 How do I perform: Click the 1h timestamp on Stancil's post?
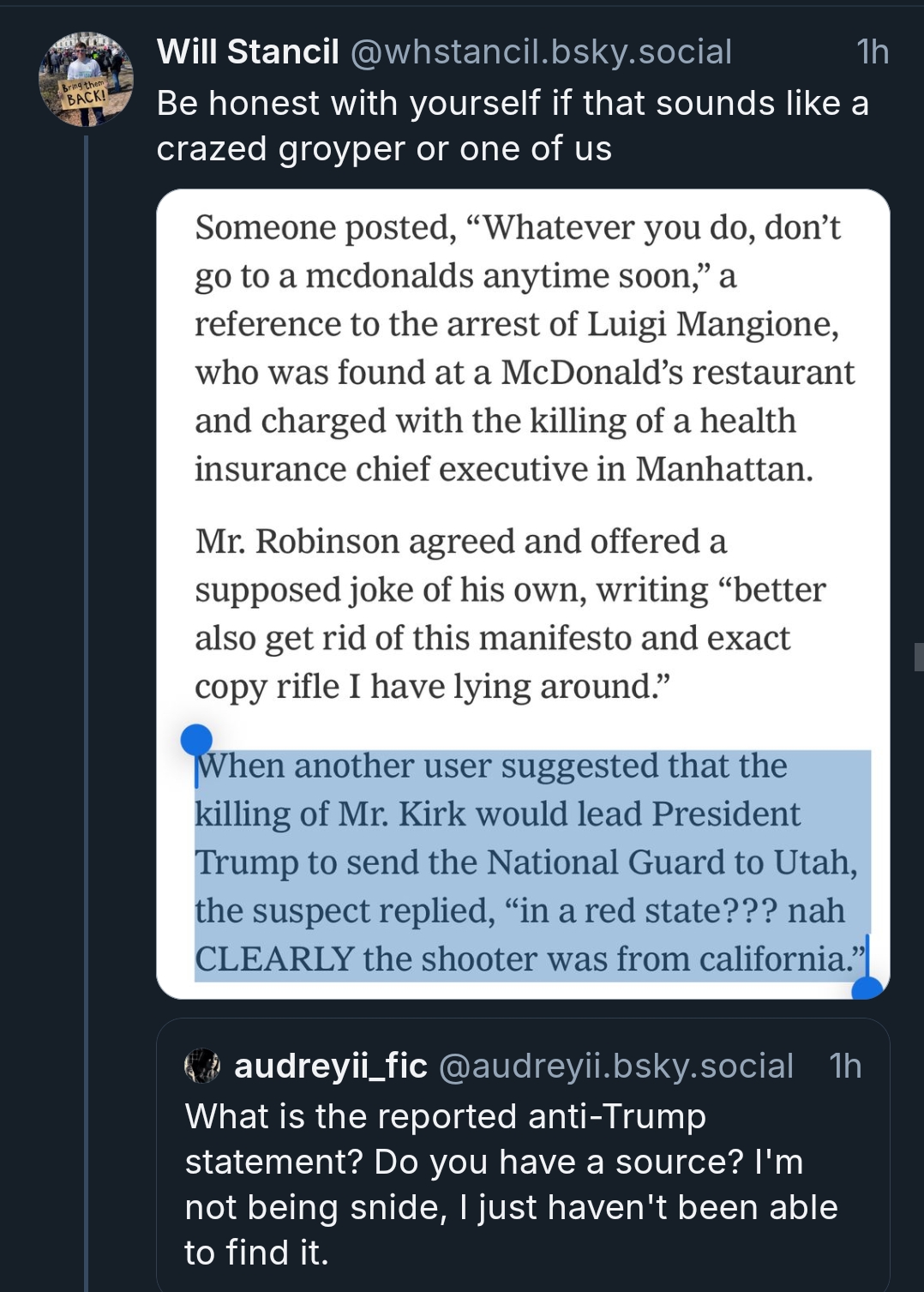pyautogui.click(x=873, y=52)
